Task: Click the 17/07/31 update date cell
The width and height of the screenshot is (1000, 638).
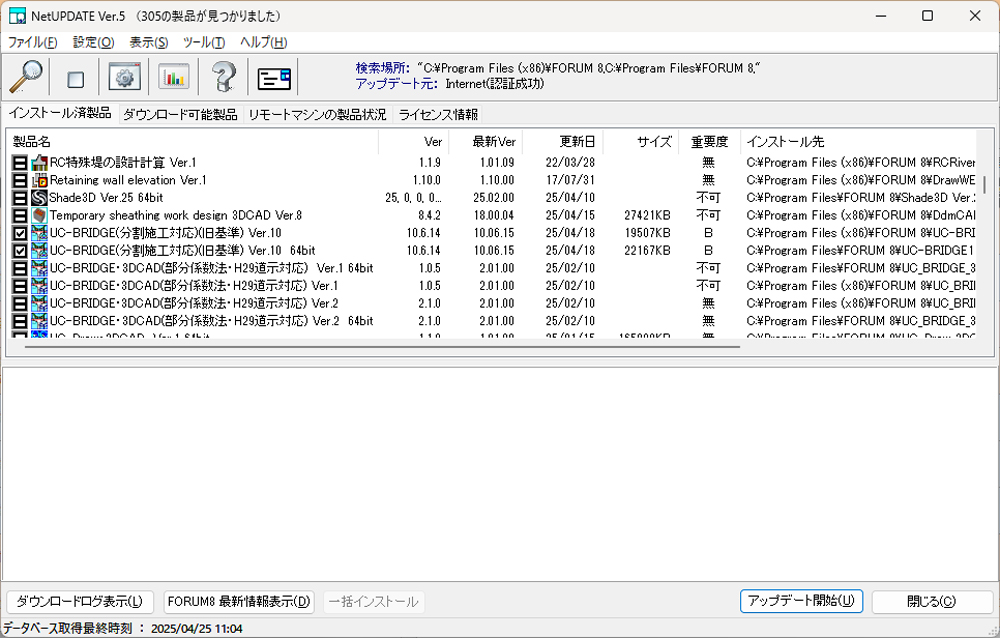Action: [x=570, y=181]
